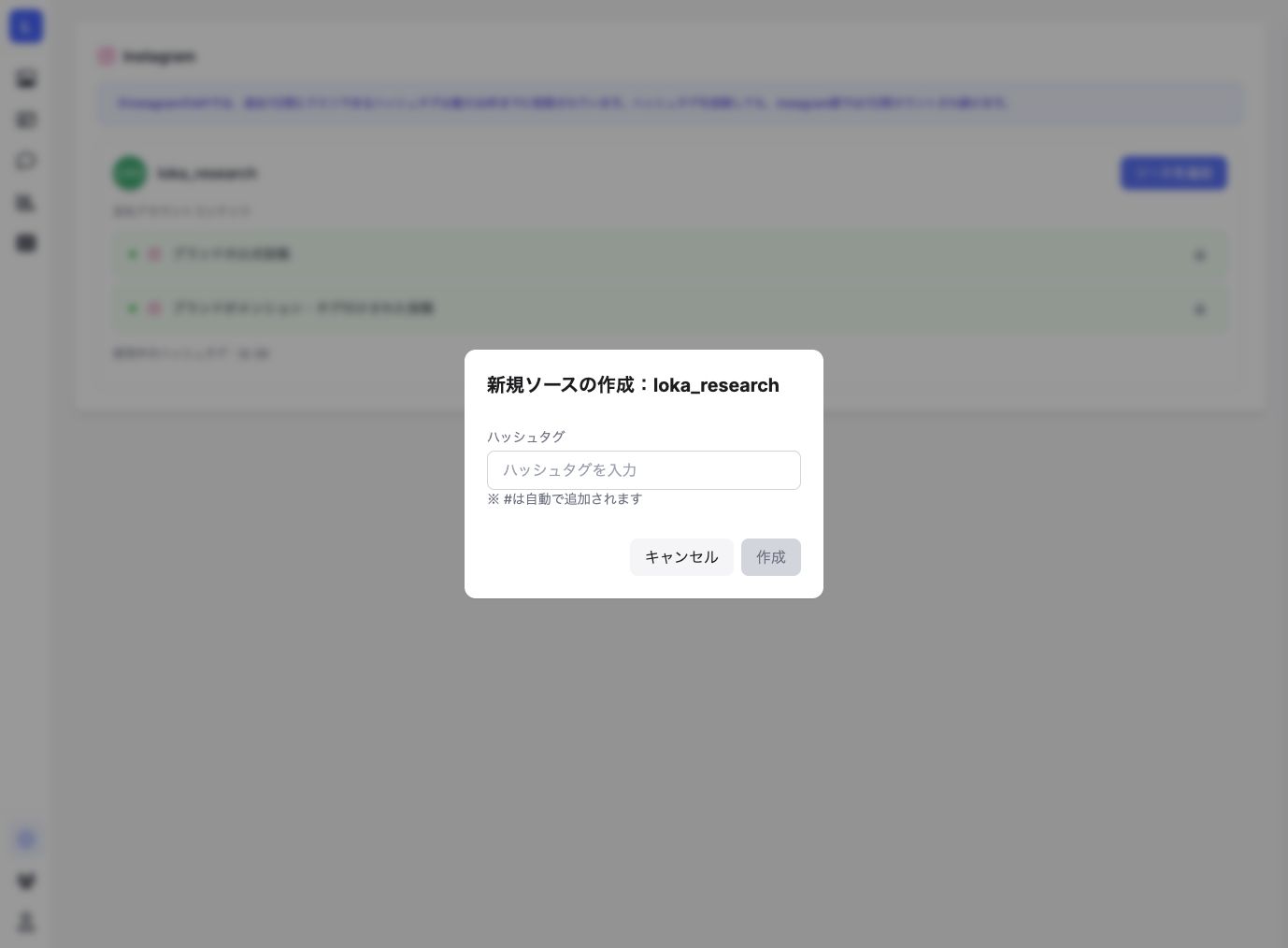Focus the ハッシュタグを入力 input field

pos(643,470)
